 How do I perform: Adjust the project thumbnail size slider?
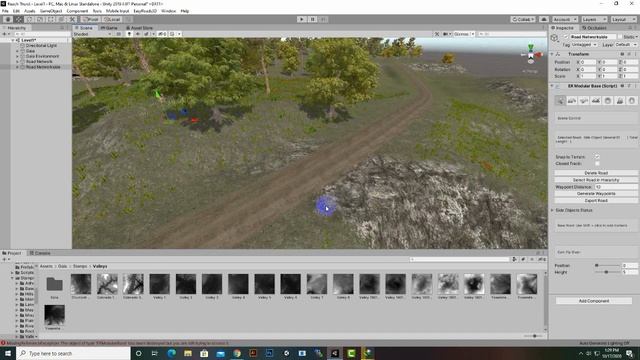pos(533,336)
